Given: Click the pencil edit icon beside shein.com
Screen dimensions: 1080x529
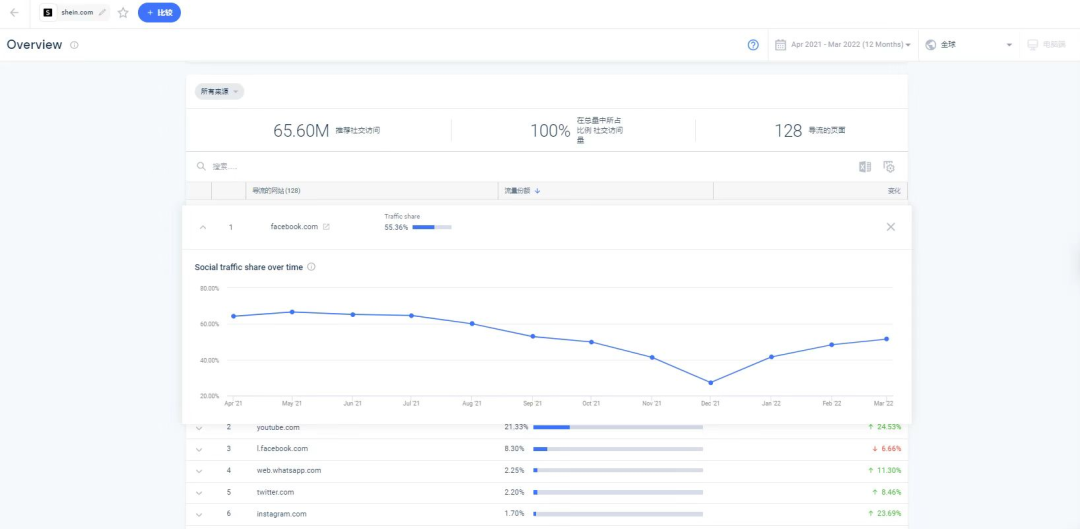Looking at the screenshot, I should click(x=102, y=13).
